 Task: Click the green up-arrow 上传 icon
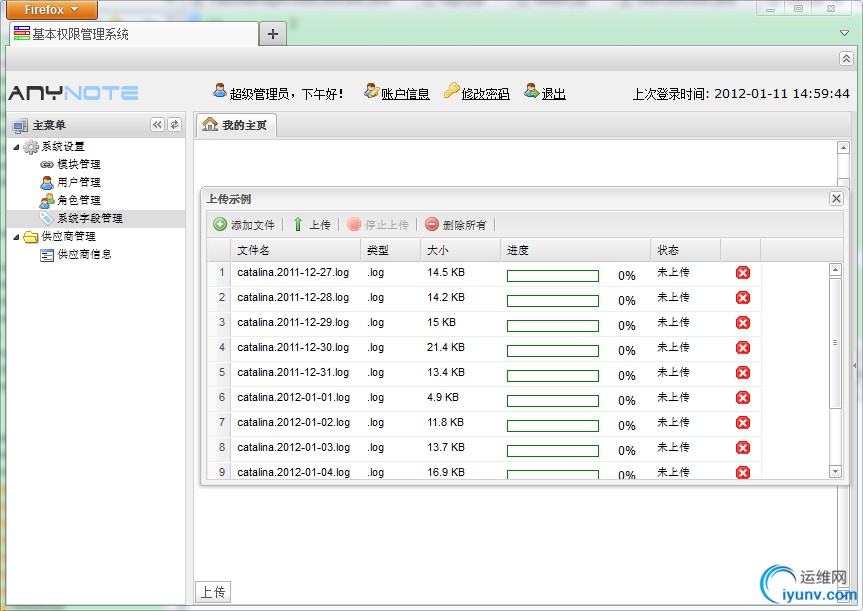point(298,224)
